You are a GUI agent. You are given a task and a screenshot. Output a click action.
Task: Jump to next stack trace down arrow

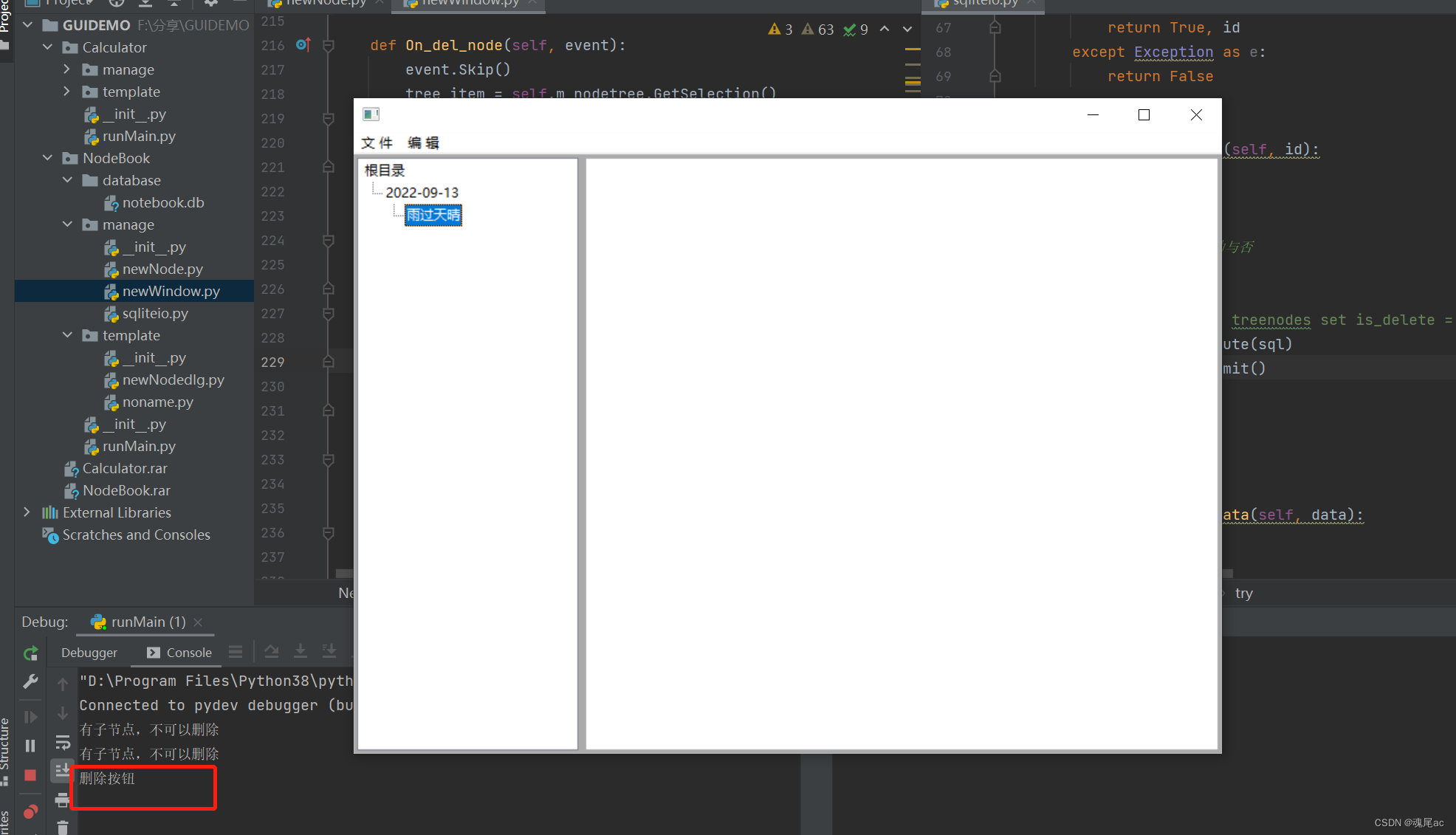[x=63, y=713]
